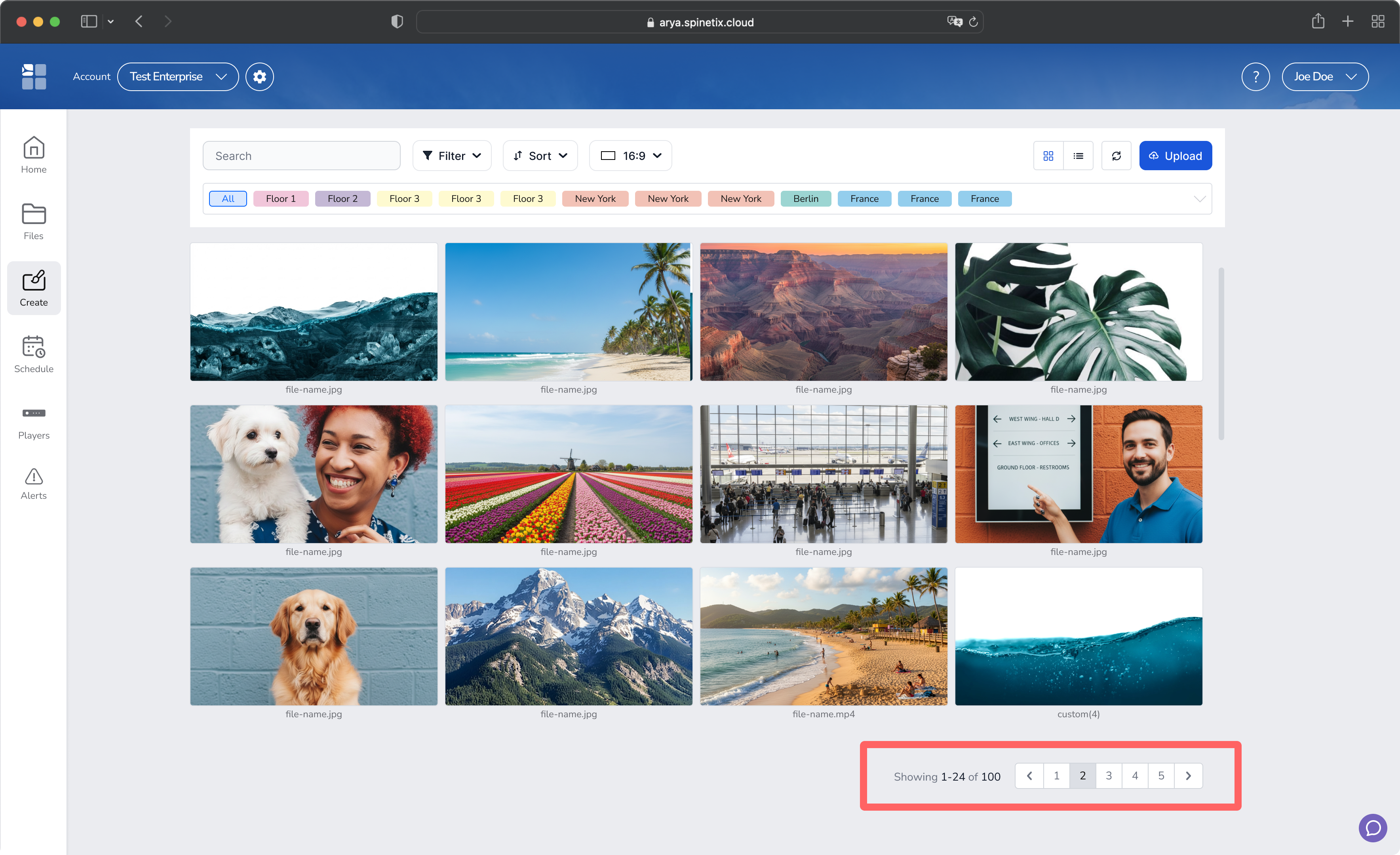Open the Sort dropdown

[540, 156]
